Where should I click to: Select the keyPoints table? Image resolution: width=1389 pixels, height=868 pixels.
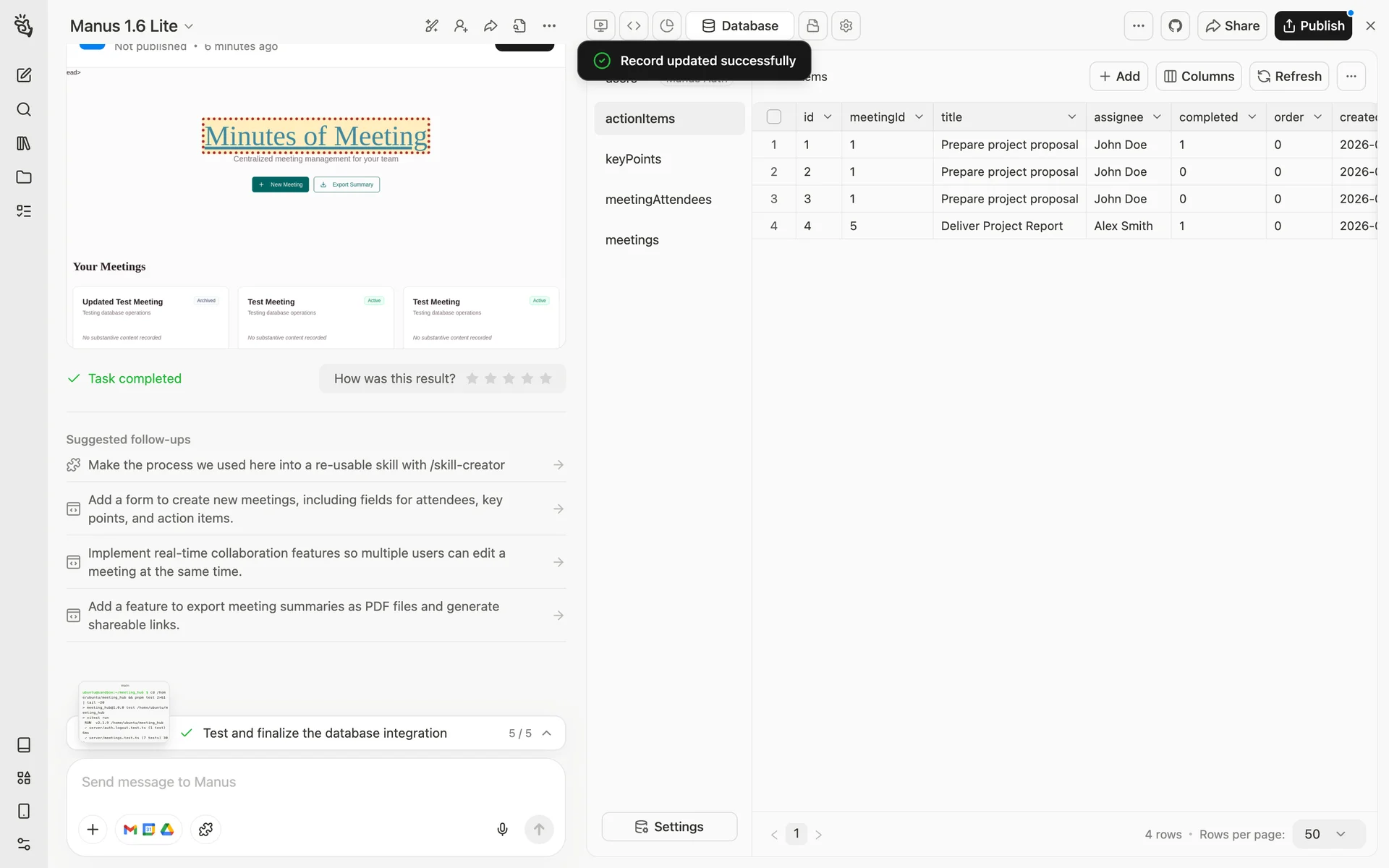(x=633, y=159)
